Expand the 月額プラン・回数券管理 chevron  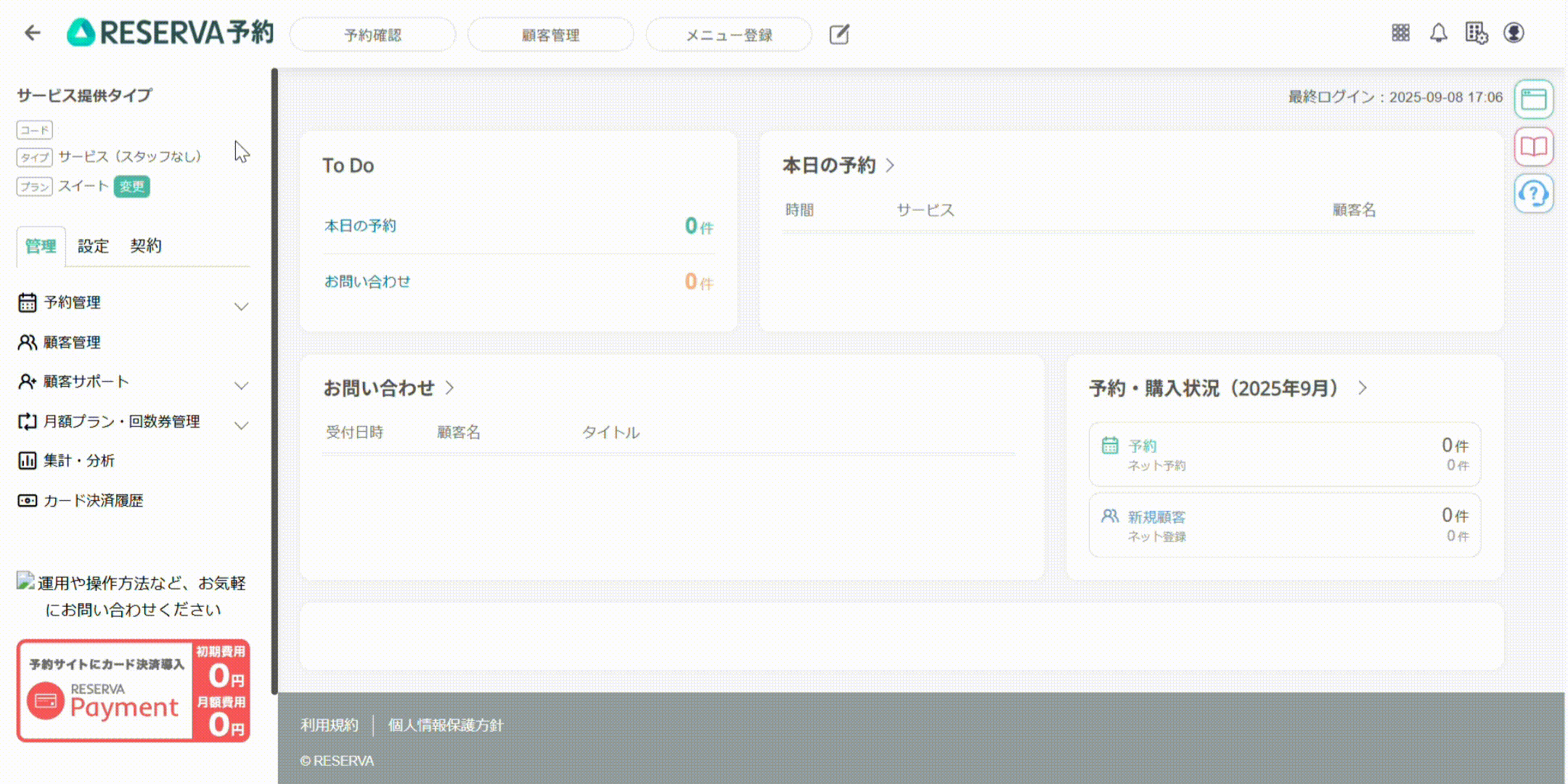(x=241, y=425)
